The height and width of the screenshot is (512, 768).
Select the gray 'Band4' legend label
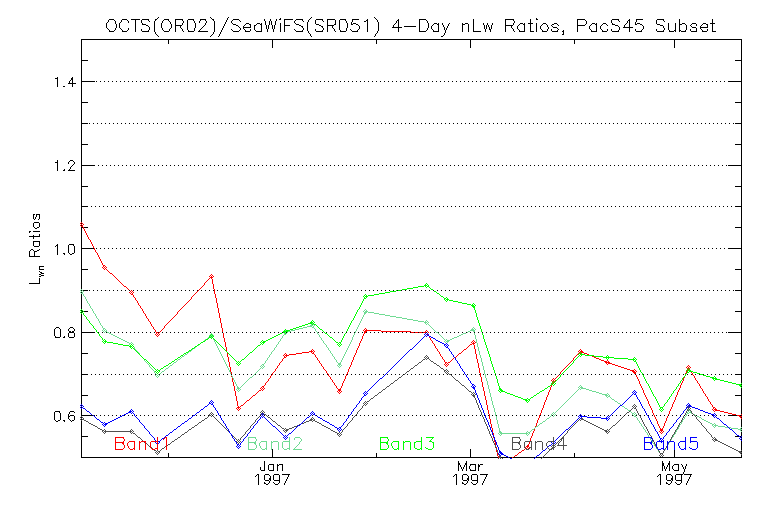[x=539, y=443]
